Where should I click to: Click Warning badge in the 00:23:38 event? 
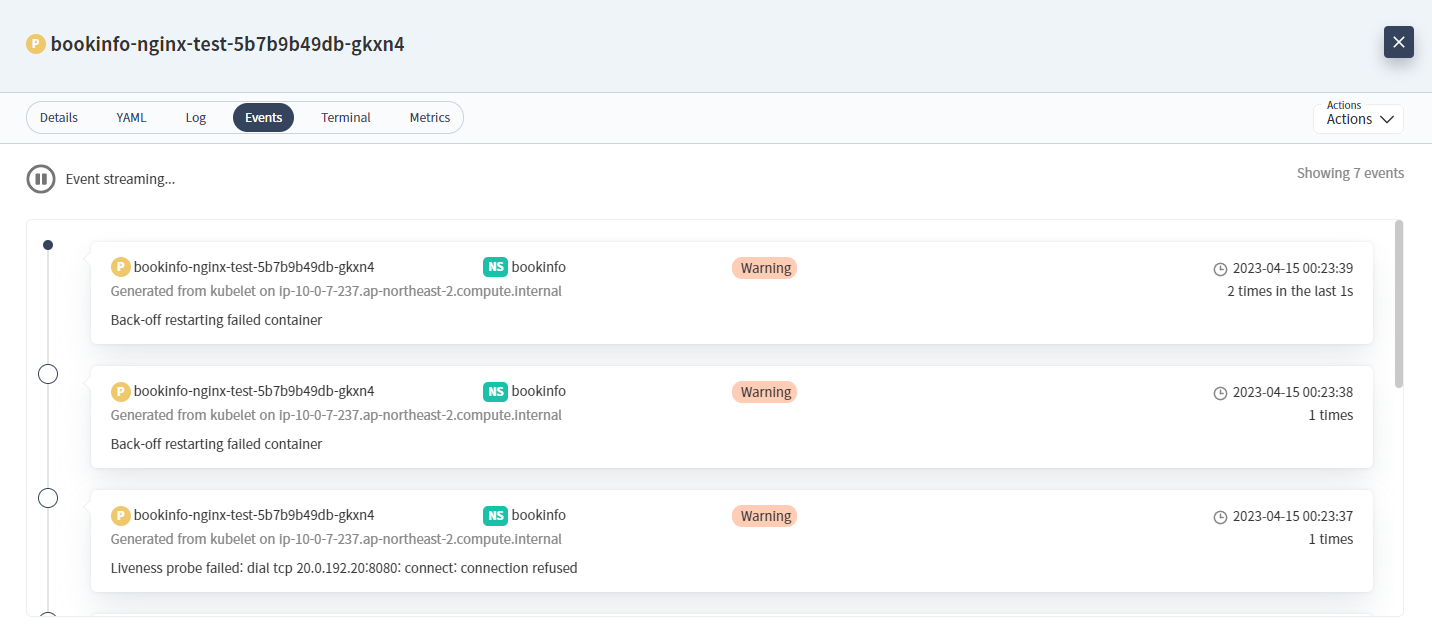click(765, 392)
